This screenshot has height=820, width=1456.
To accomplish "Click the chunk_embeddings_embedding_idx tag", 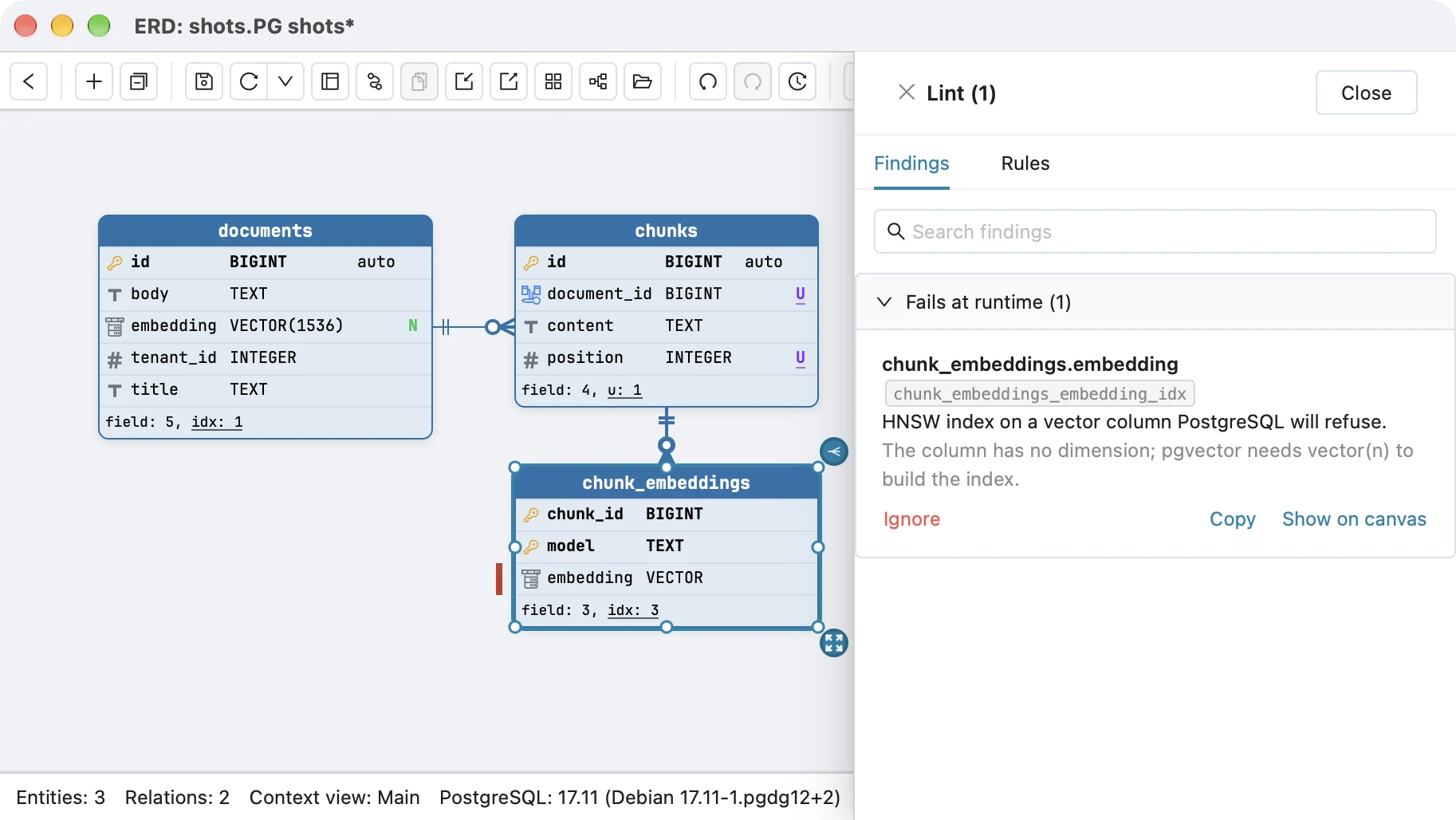I will pyautogui.click(x=1040, y=394).
